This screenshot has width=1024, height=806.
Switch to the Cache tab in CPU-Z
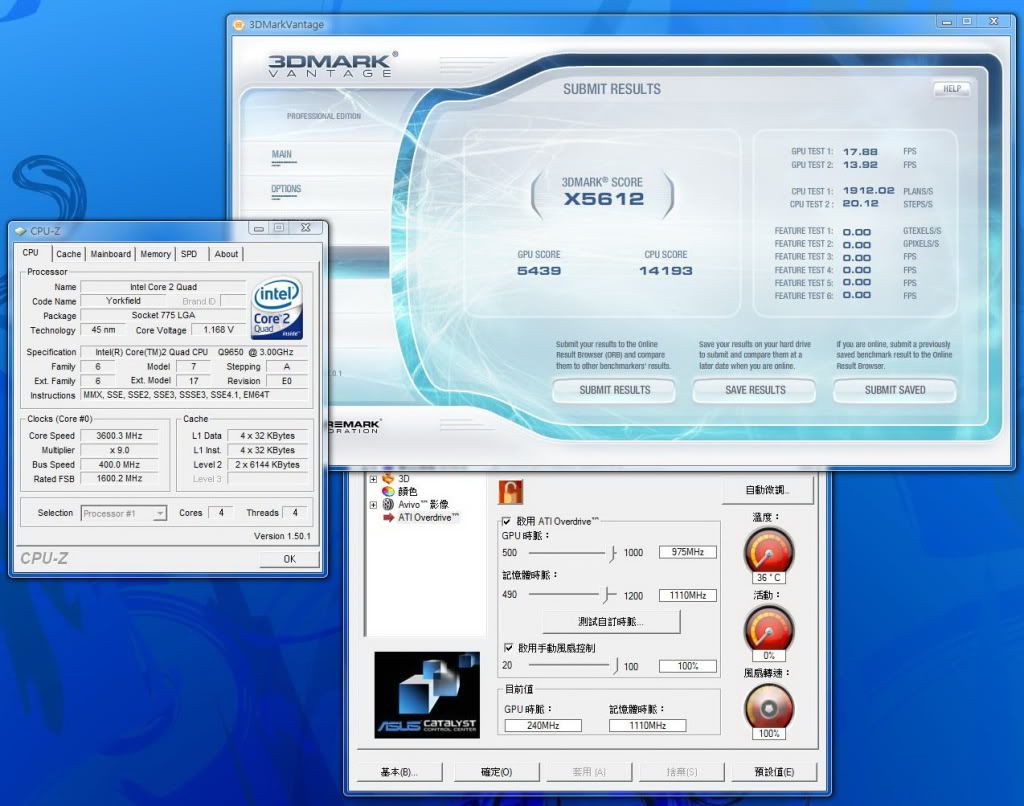(x=69, y=254)
